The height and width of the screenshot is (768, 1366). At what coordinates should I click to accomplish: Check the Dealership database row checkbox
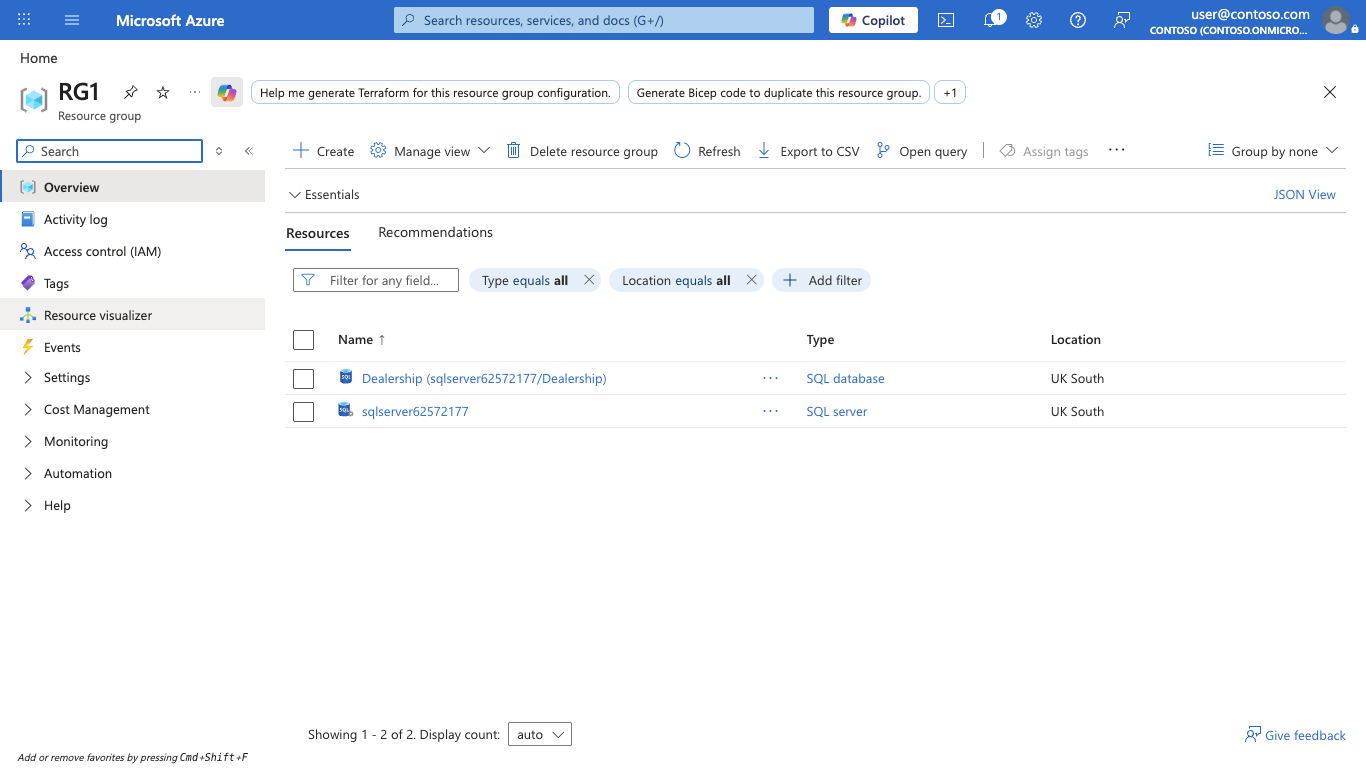pyautogui.click(x=304, y=379)
